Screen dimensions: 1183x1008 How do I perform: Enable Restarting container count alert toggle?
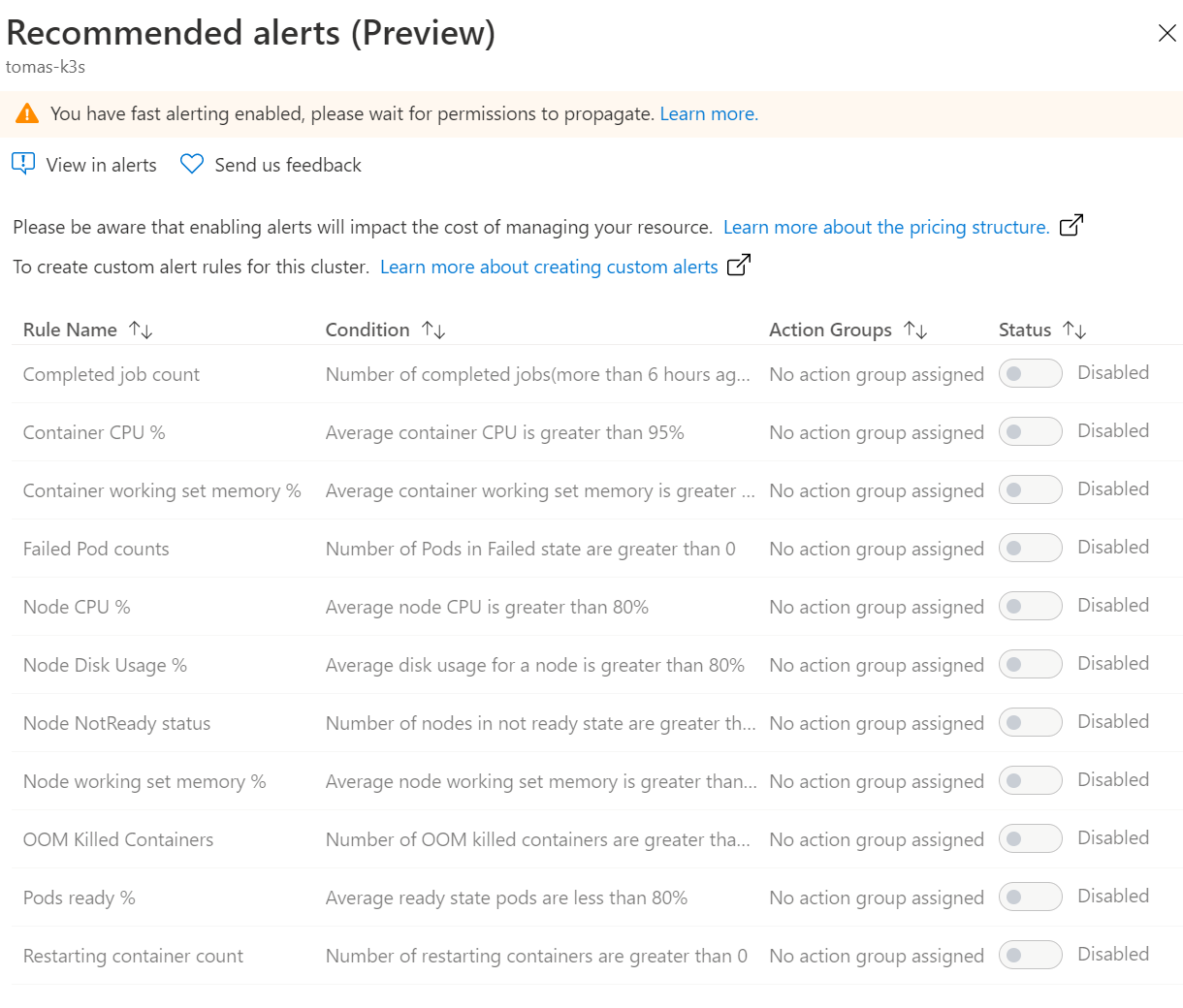1030,955
